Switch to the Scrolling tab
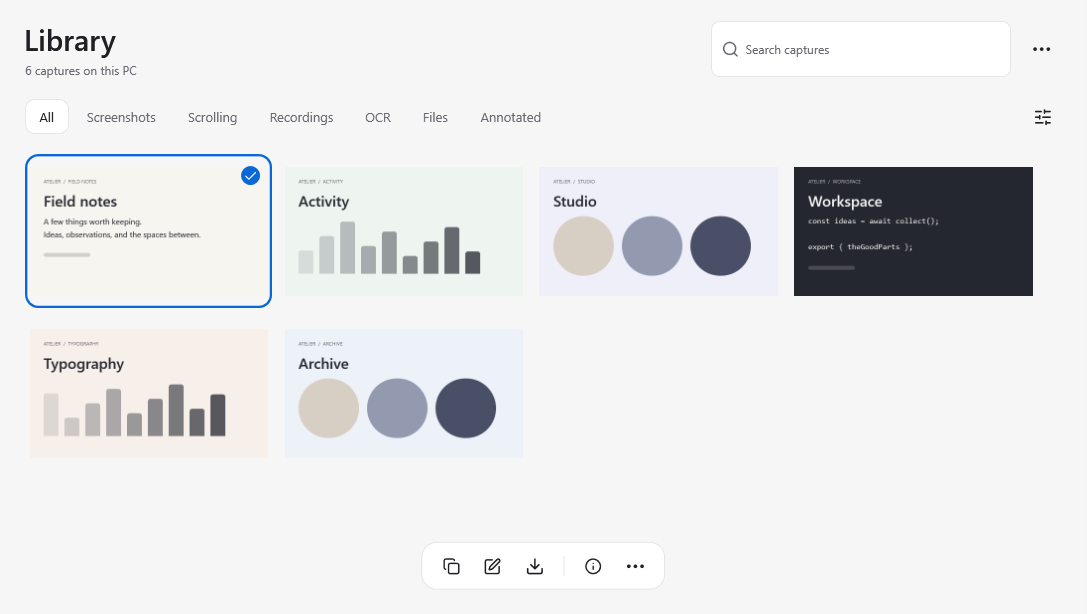1087x614 pixels. pyautogui.click(x=212, y=117)
